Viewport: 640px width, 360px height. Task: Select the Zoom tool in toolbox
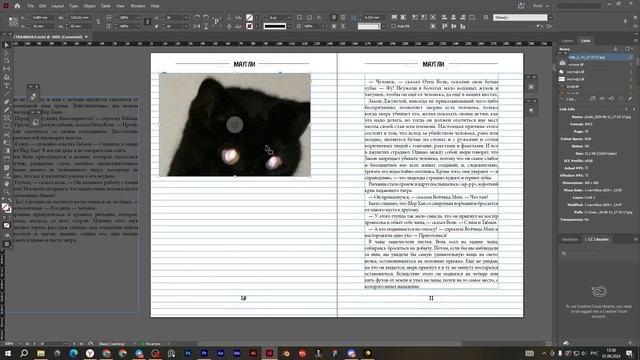click(7, 192)
